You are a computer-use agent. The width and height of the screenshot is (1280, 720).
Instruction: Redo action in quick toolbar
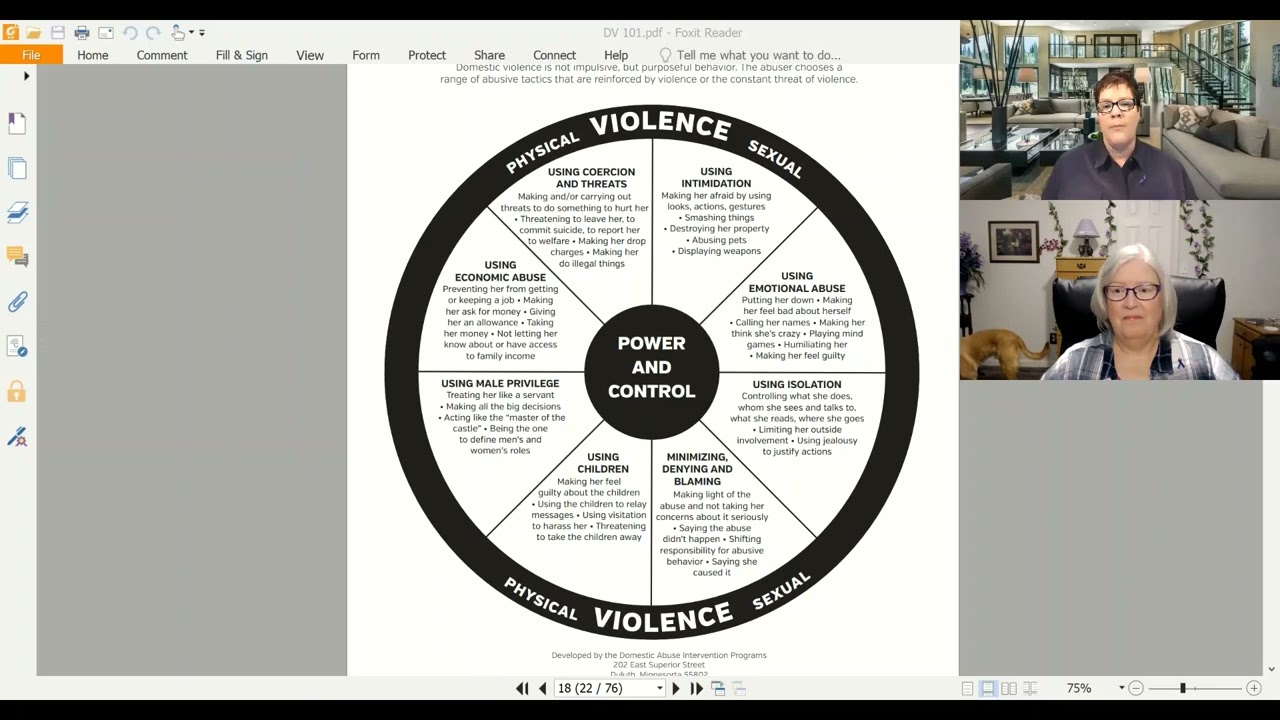point(153,32)
